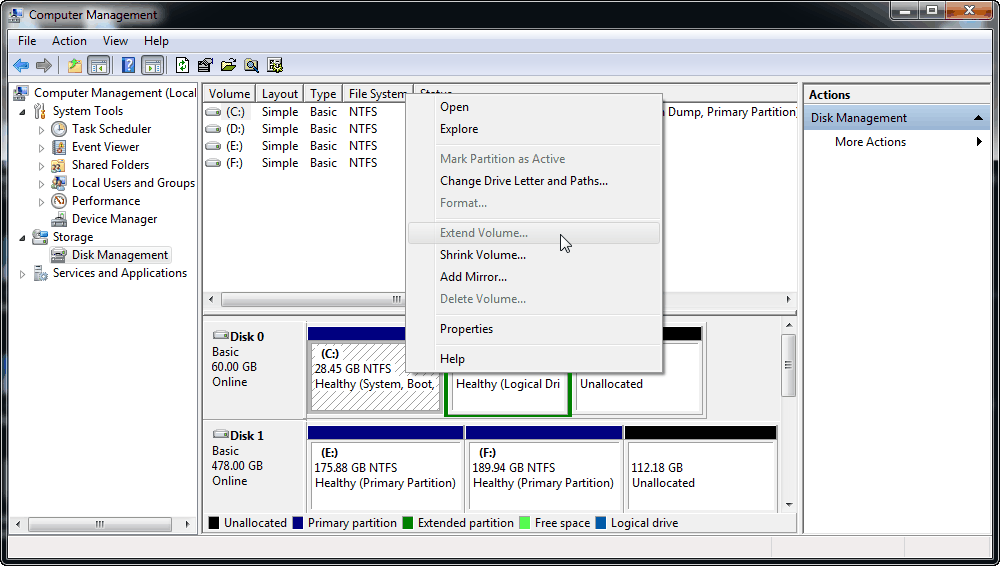Click the Disk 0 label box
Viewport: 1000px width, 566px height.
[255, 369]
